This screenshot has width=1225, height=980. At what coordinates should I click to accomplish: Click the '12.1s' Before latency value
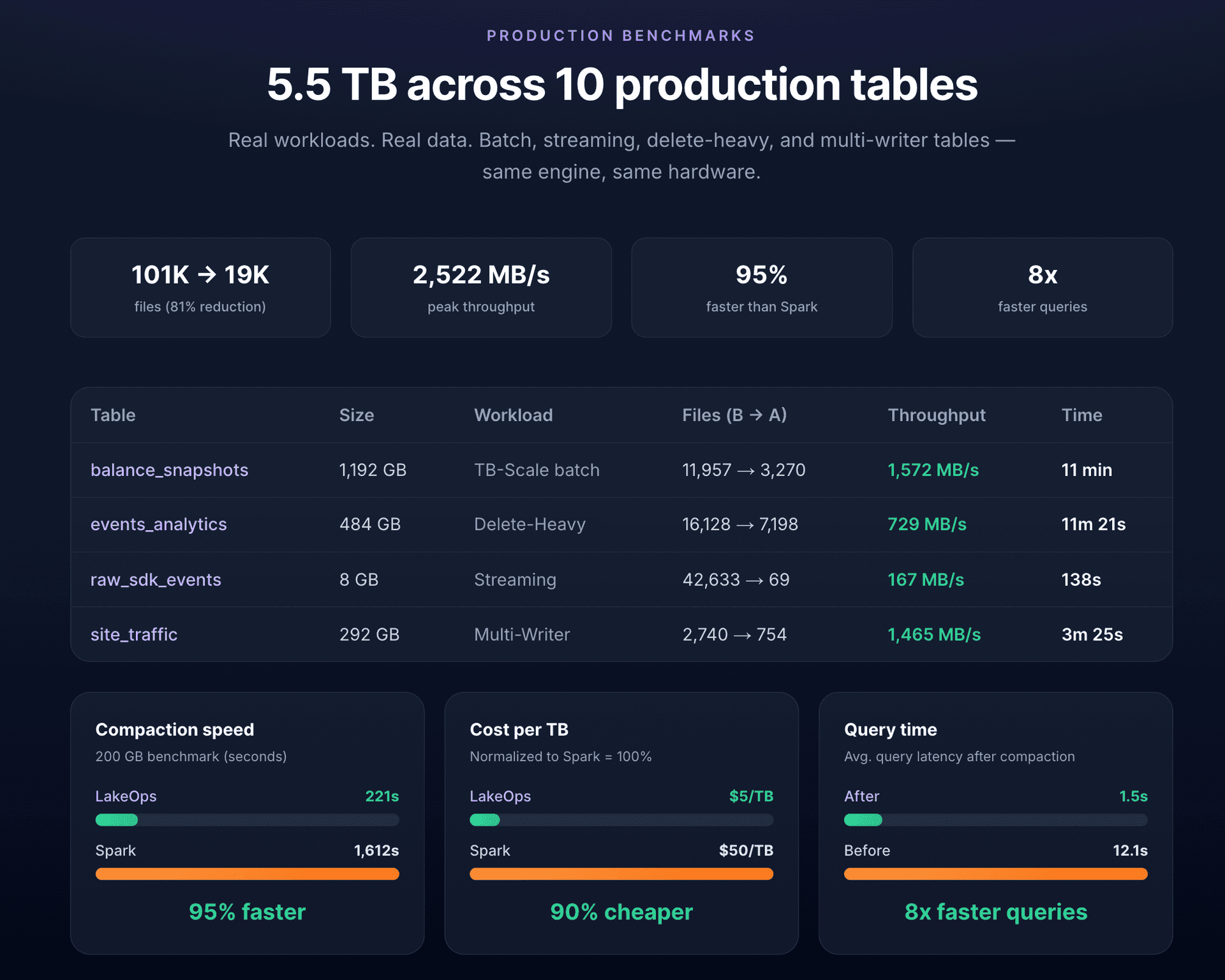1131,850
